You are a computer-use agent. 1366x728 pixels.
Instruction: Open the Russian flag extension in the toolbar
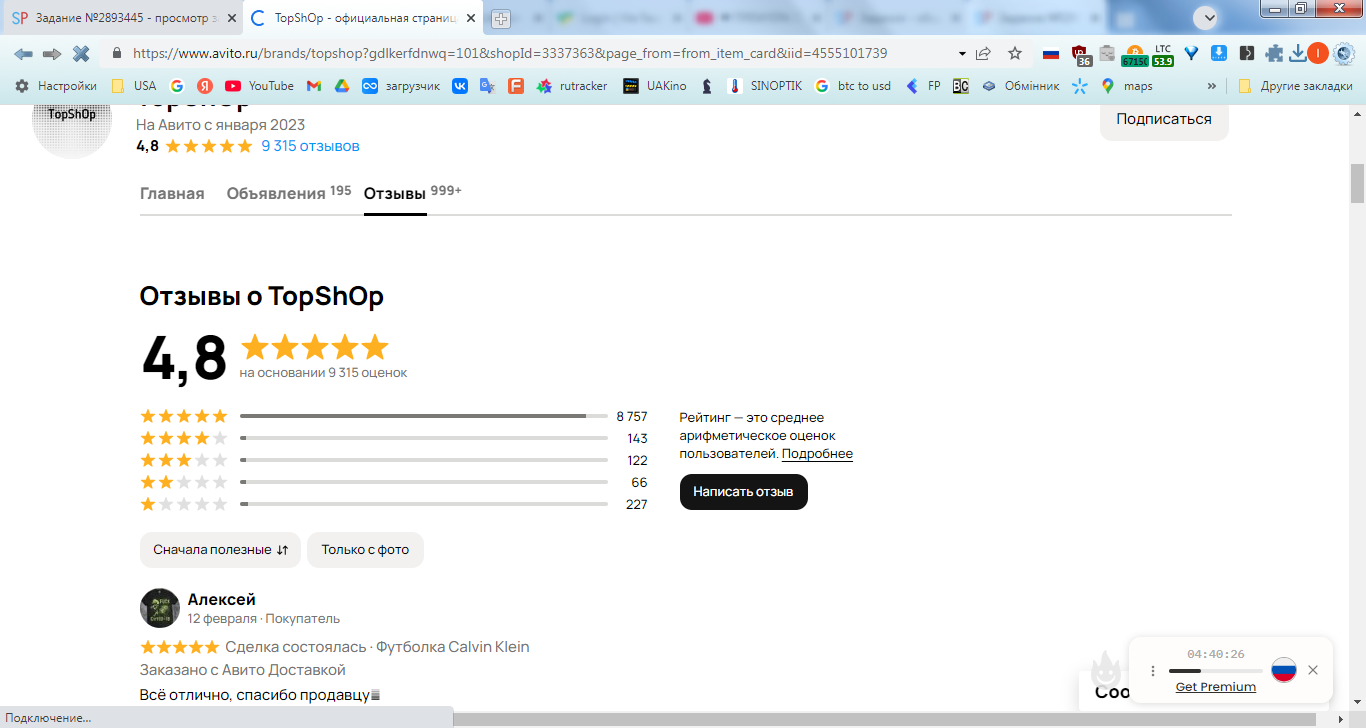(x=1050, y=54)
